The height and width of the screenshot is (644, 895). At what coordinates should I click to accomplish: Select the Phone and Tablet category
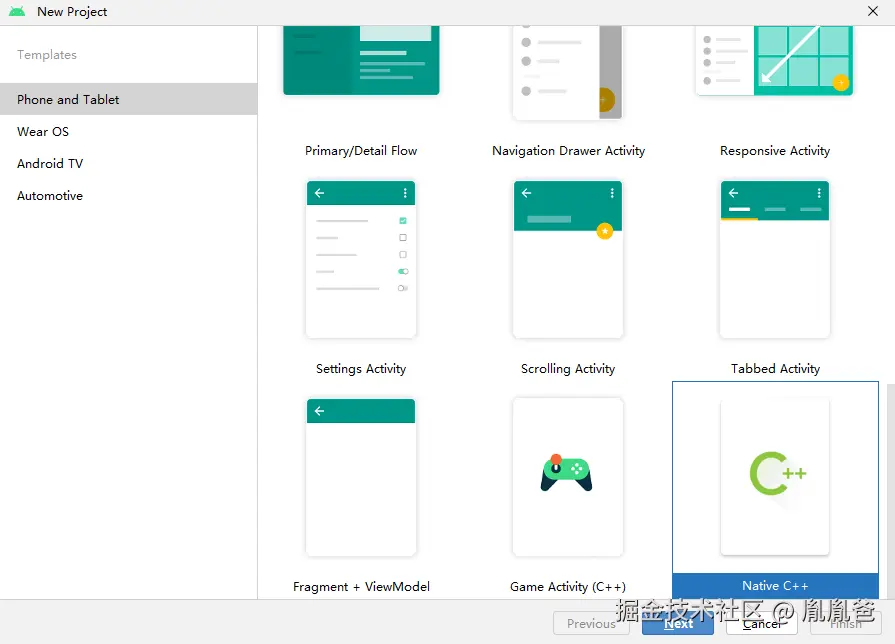(128, 99)
